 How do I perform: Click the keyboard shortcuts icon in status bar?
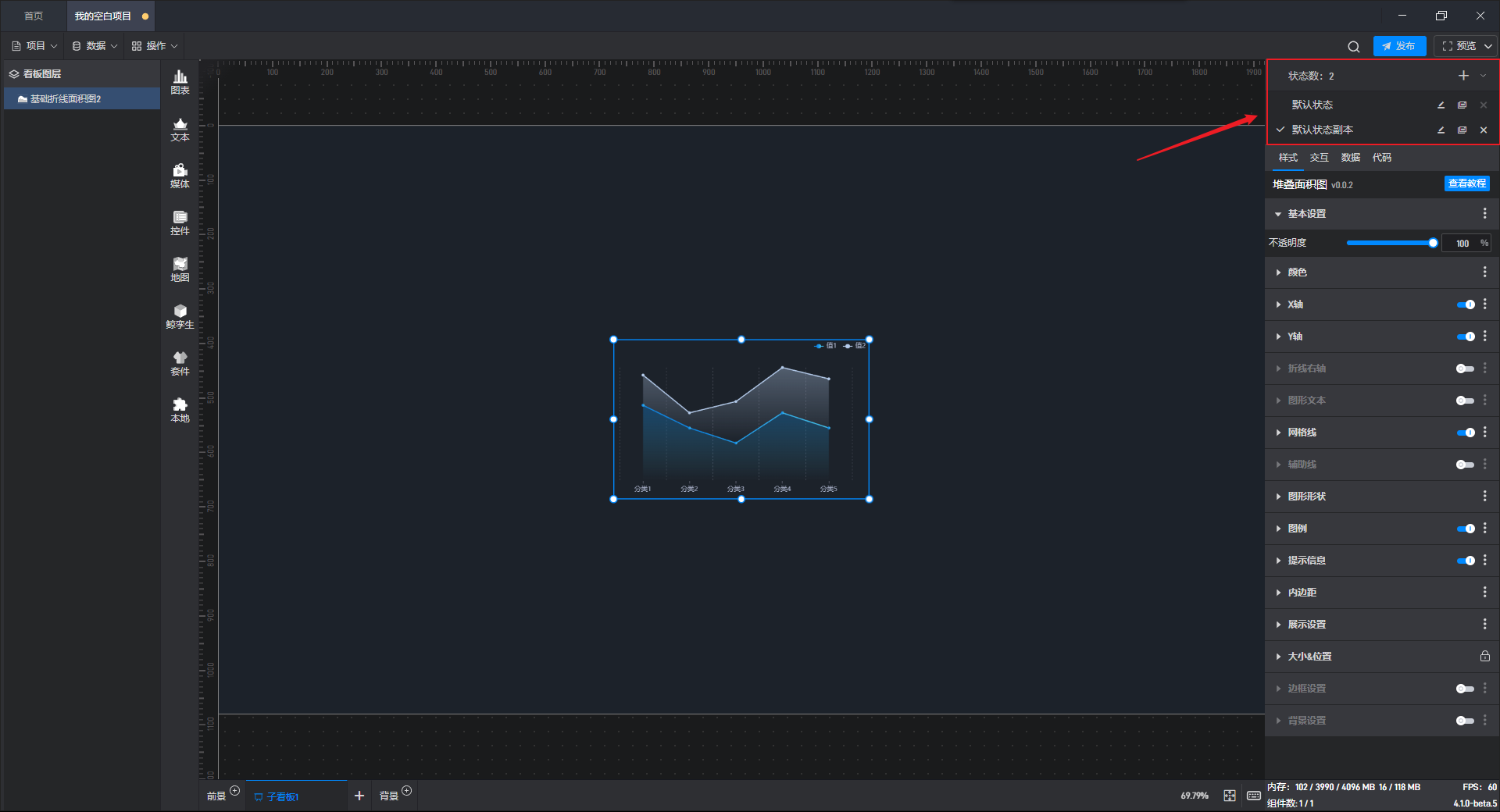[x=1254, y=796]
